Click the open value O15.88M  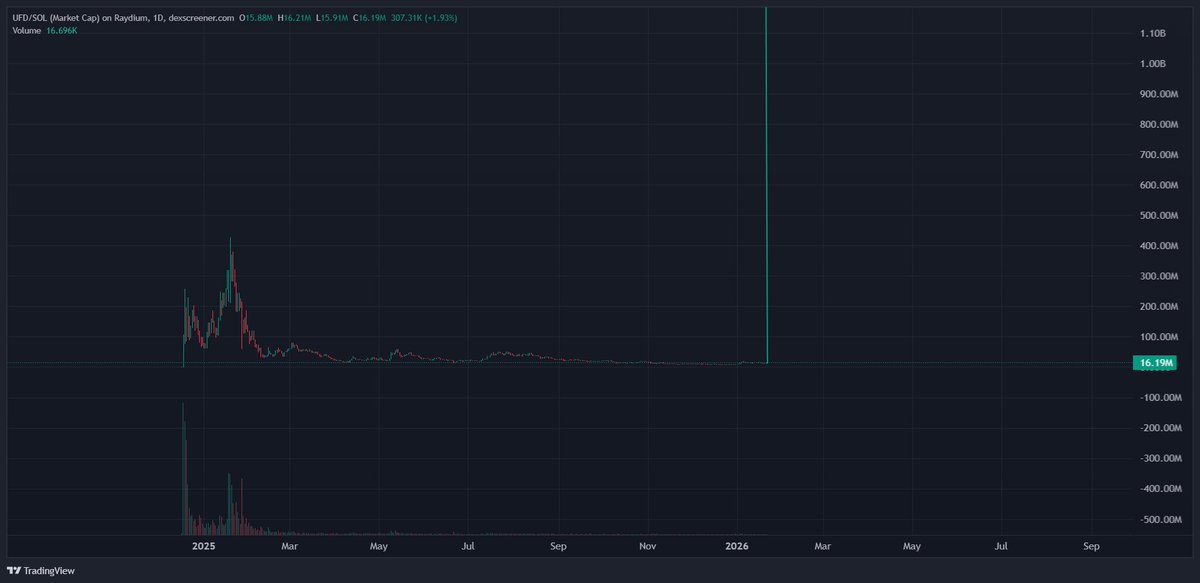(256, 18)
